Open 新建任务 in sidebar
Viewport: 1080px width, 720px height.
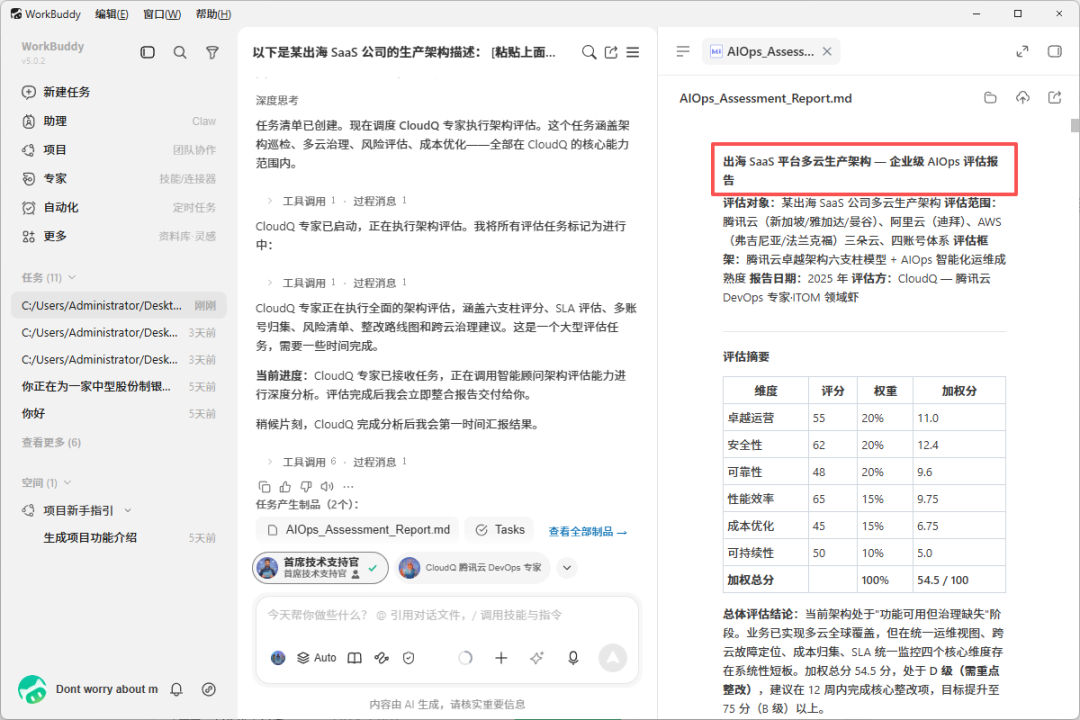click(118, 92)
